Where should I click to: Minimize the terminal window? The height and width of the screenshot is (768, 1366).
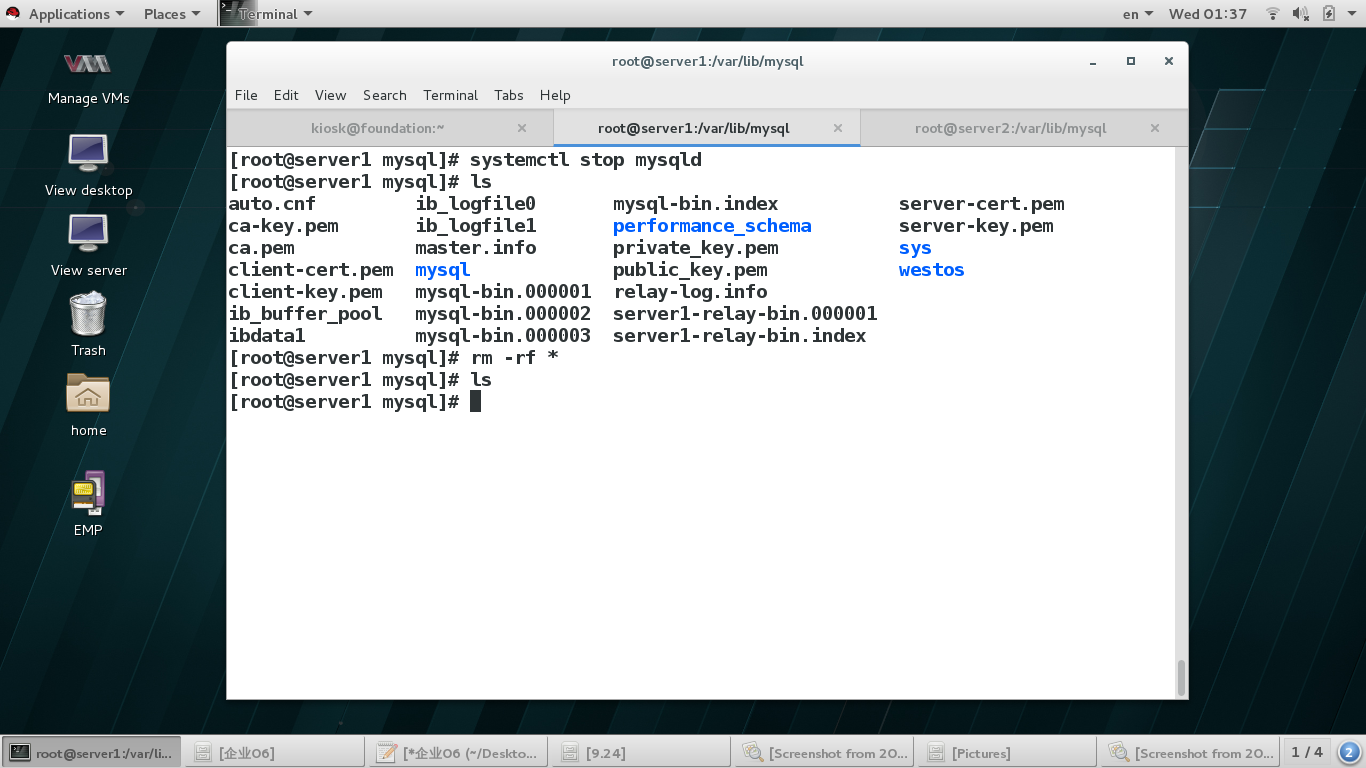click(1094, 61)
